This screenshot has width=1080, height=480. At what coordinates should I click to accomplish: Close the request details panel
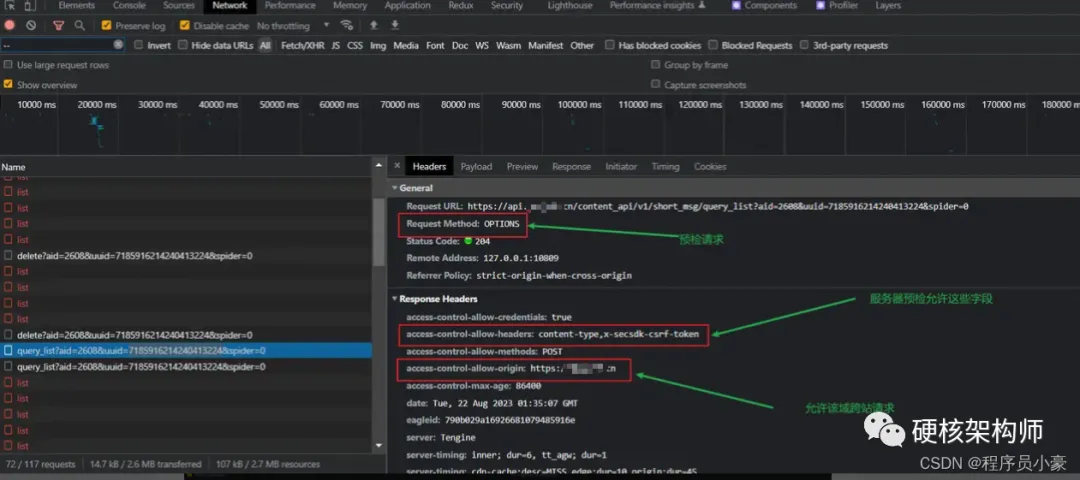(397, 166)
